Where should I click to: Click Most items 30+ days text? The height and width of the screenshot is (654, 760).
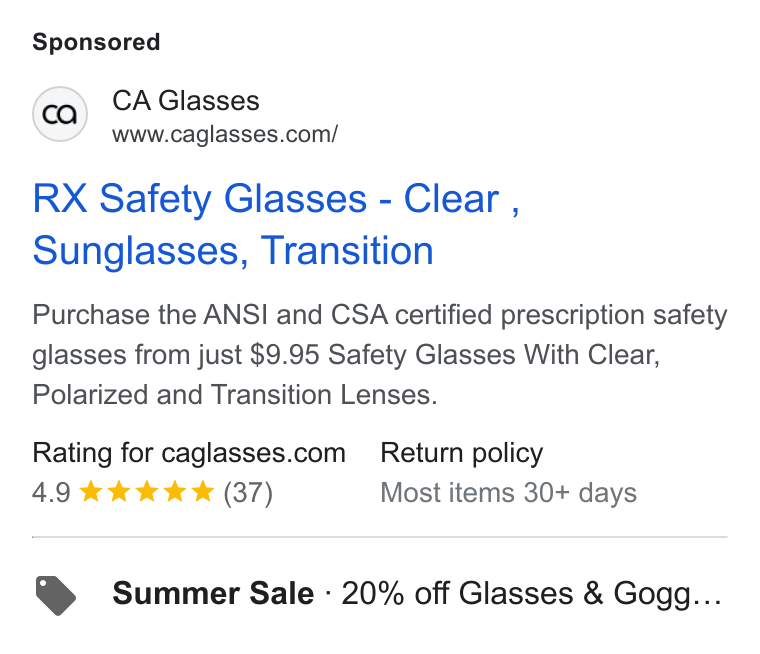pyautogui.click(x=509, y=493)
